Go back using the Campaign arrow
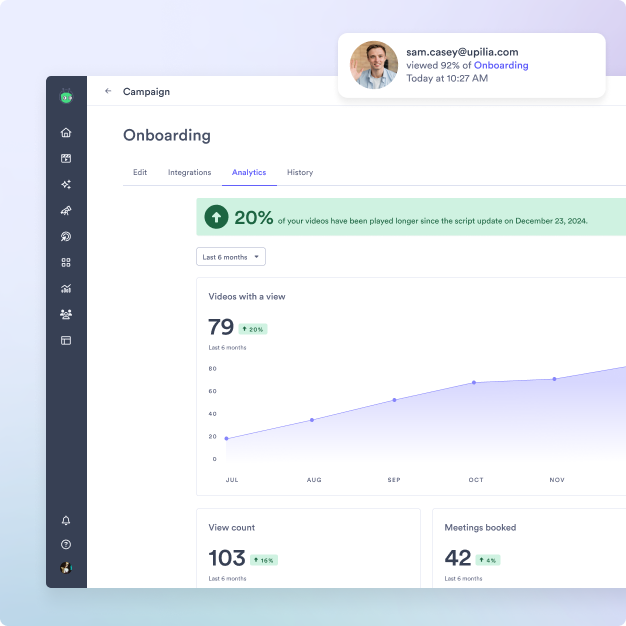The width and height of the screenshot is (626, 626). pos(108,91)
